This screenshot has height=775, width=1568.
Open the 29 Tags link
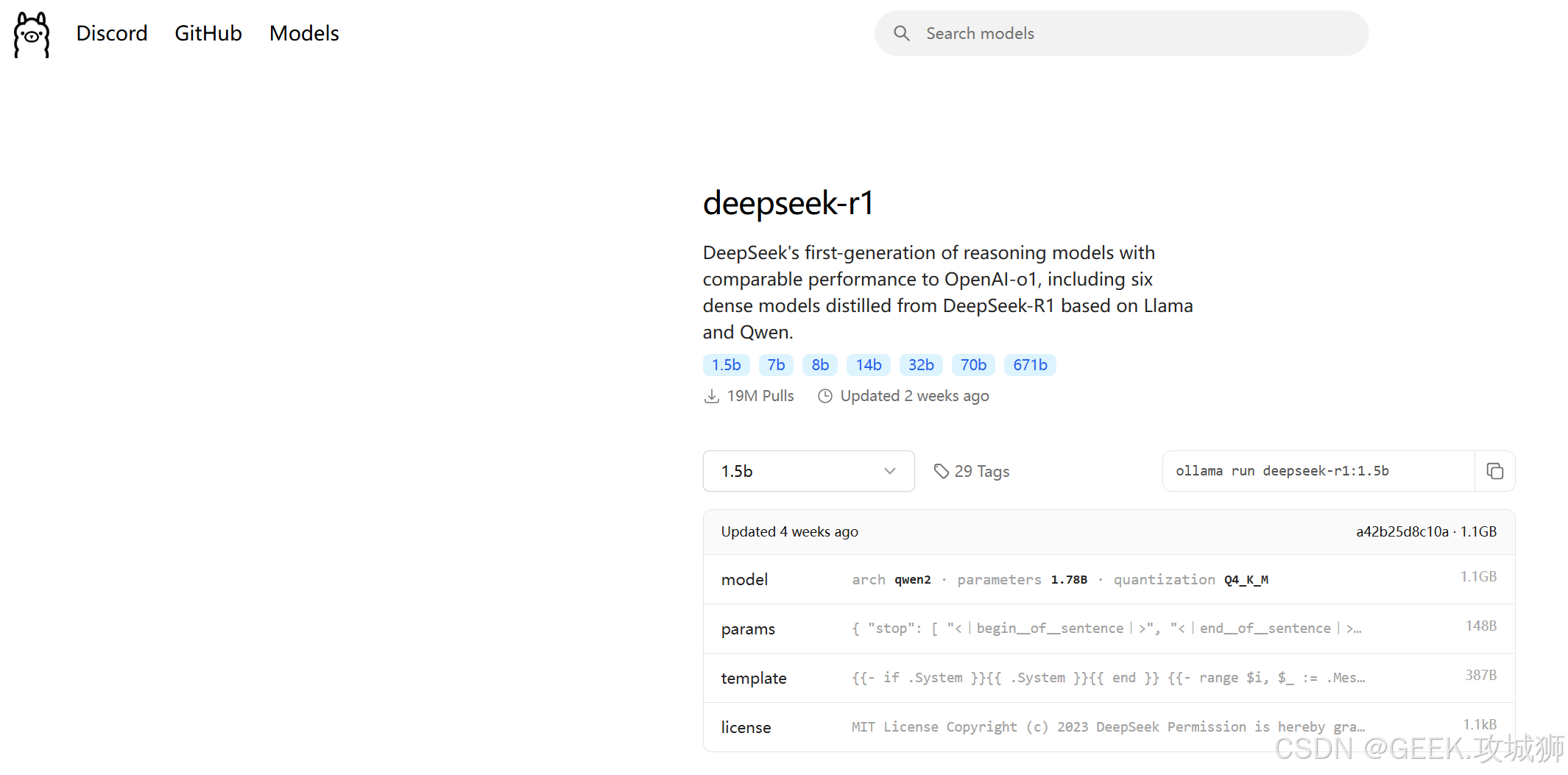click(x=971, y=471)
